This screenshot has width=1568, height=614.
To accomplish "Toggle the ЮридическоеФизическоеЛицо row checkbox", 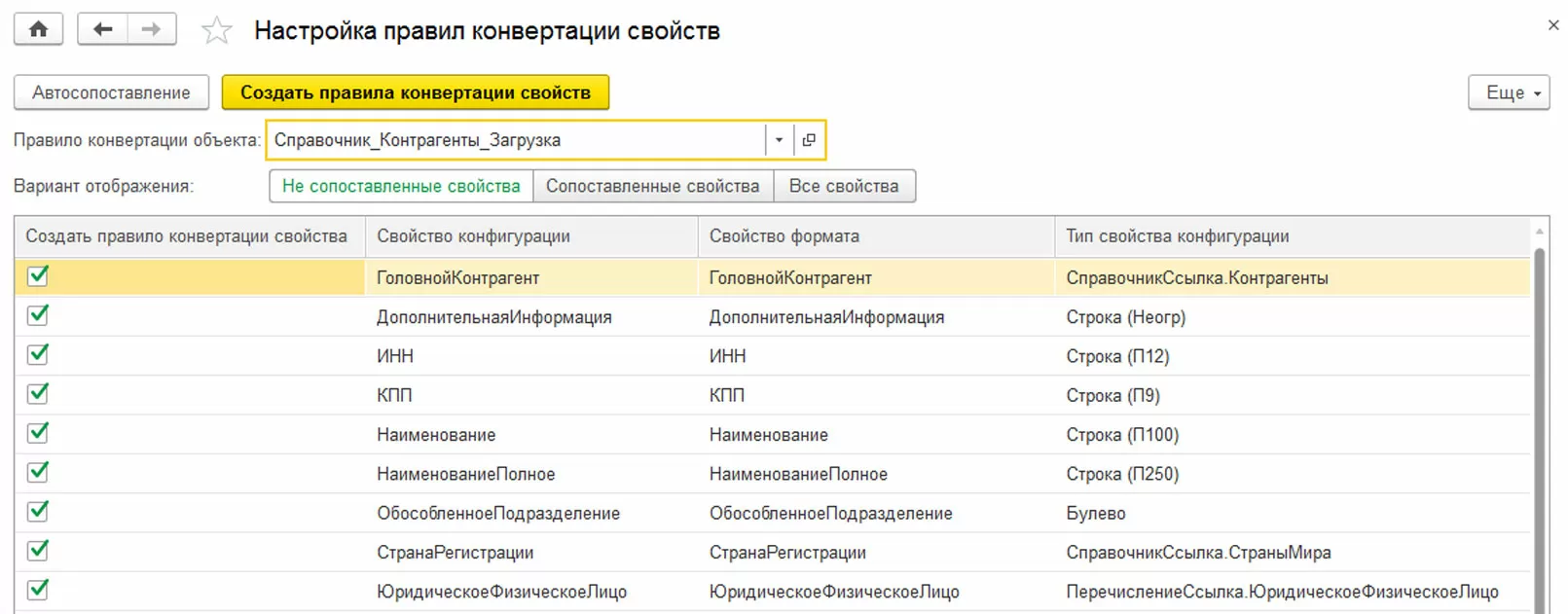I will tap(38, 590).
